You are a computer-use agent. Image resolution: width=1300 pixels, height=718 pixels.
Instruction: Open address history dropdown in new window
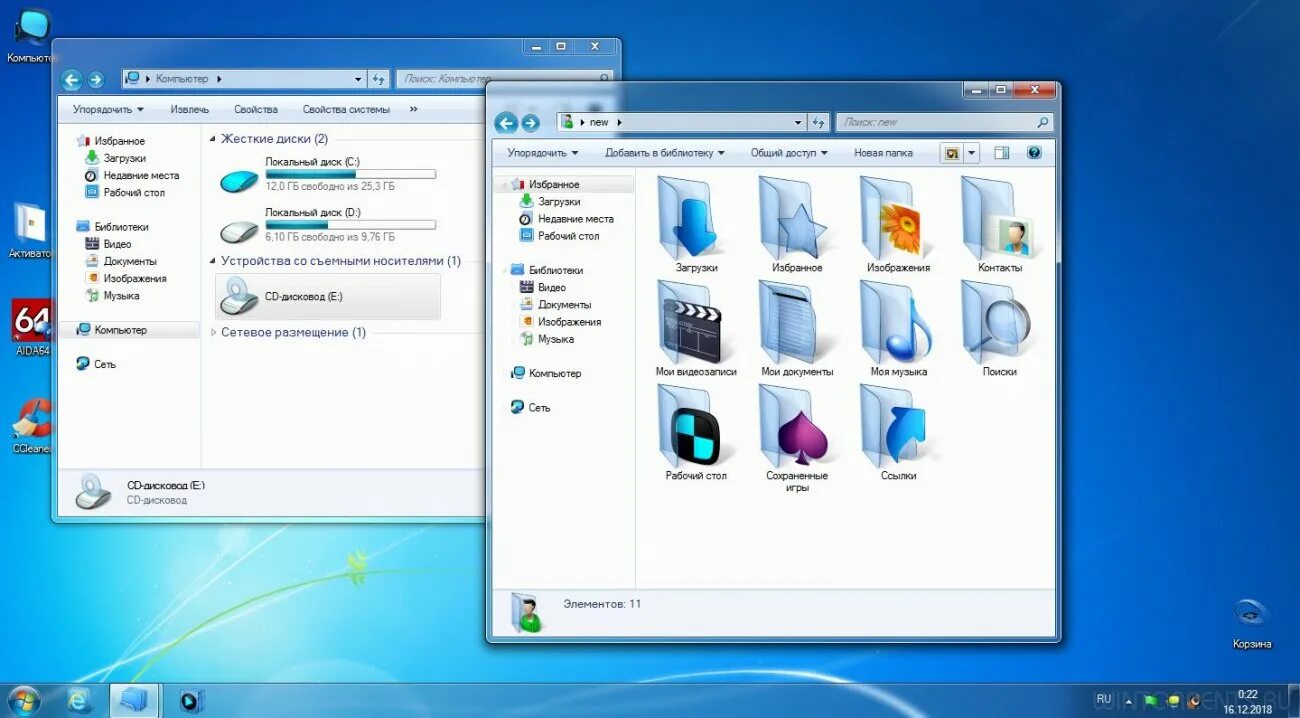point(798,122)
